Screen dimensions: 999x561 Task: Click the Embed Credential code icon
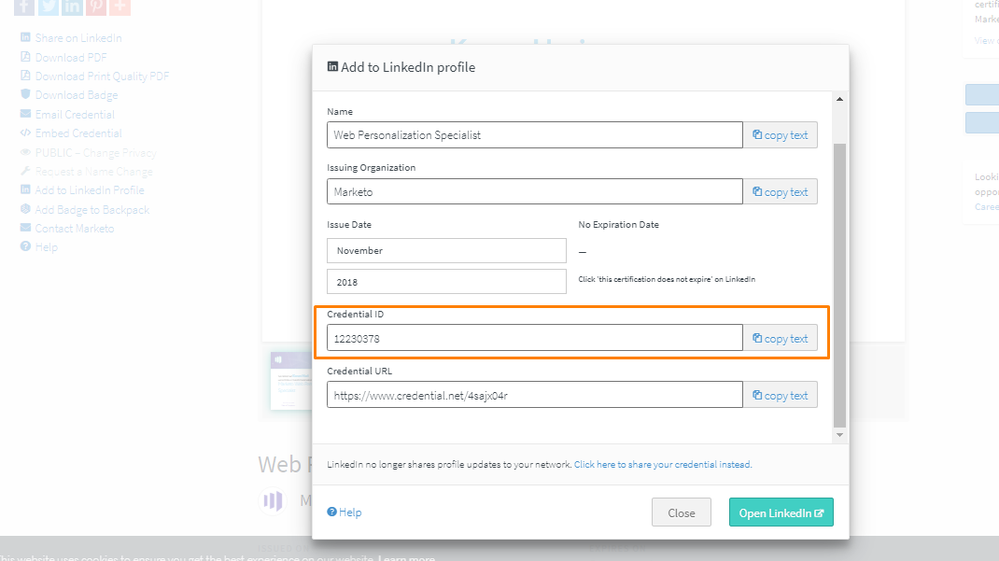(25, 132)
